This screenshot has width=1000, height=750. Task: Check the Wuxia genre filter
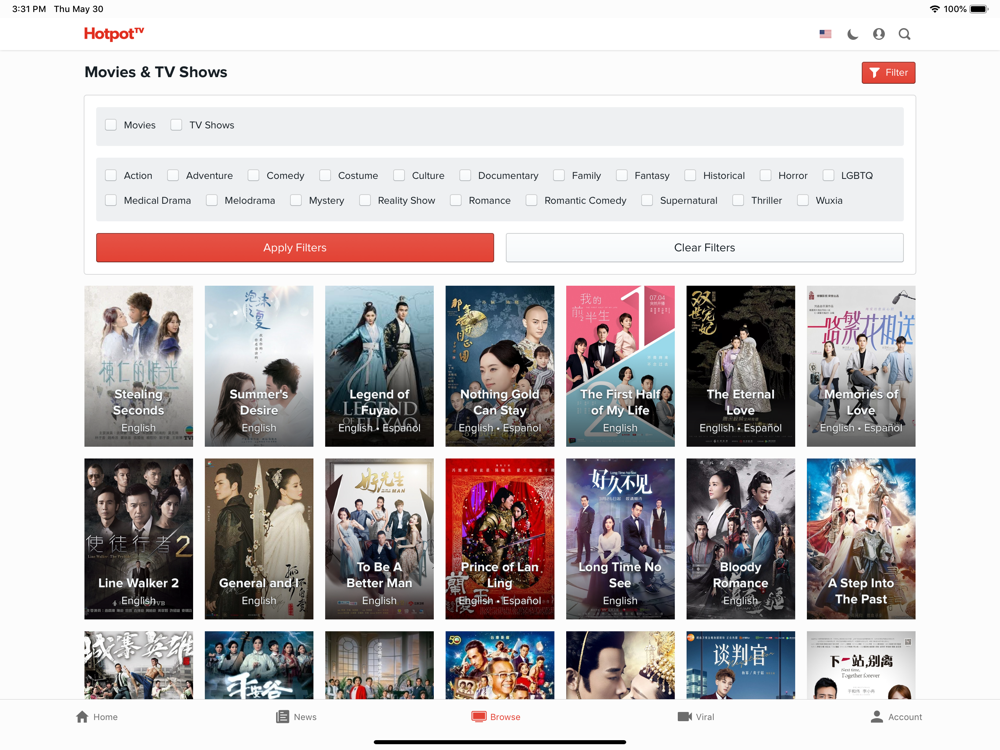point(803,200)
